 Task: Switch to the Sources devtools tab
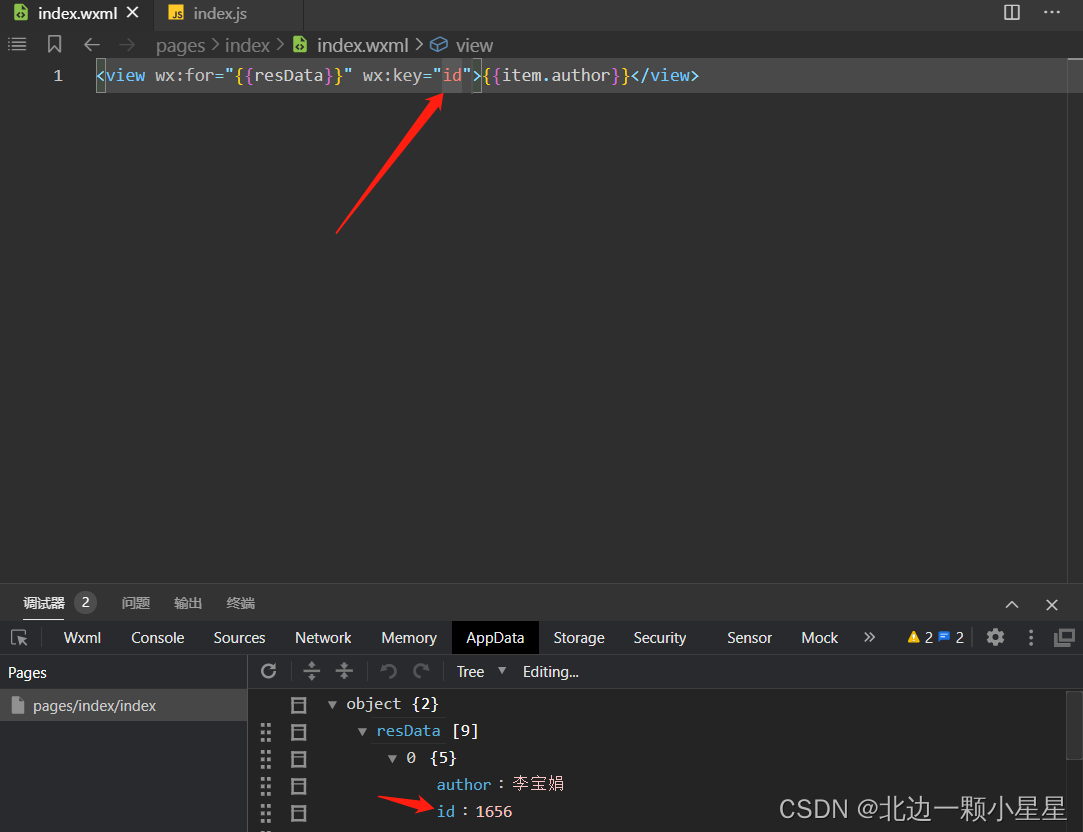point(239,637)
